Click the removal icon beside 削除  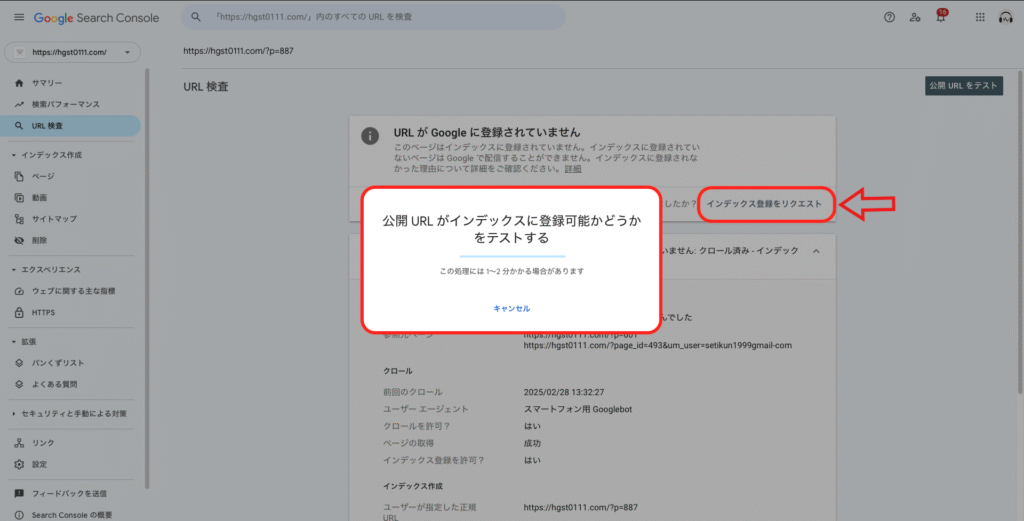pos(19,240)
